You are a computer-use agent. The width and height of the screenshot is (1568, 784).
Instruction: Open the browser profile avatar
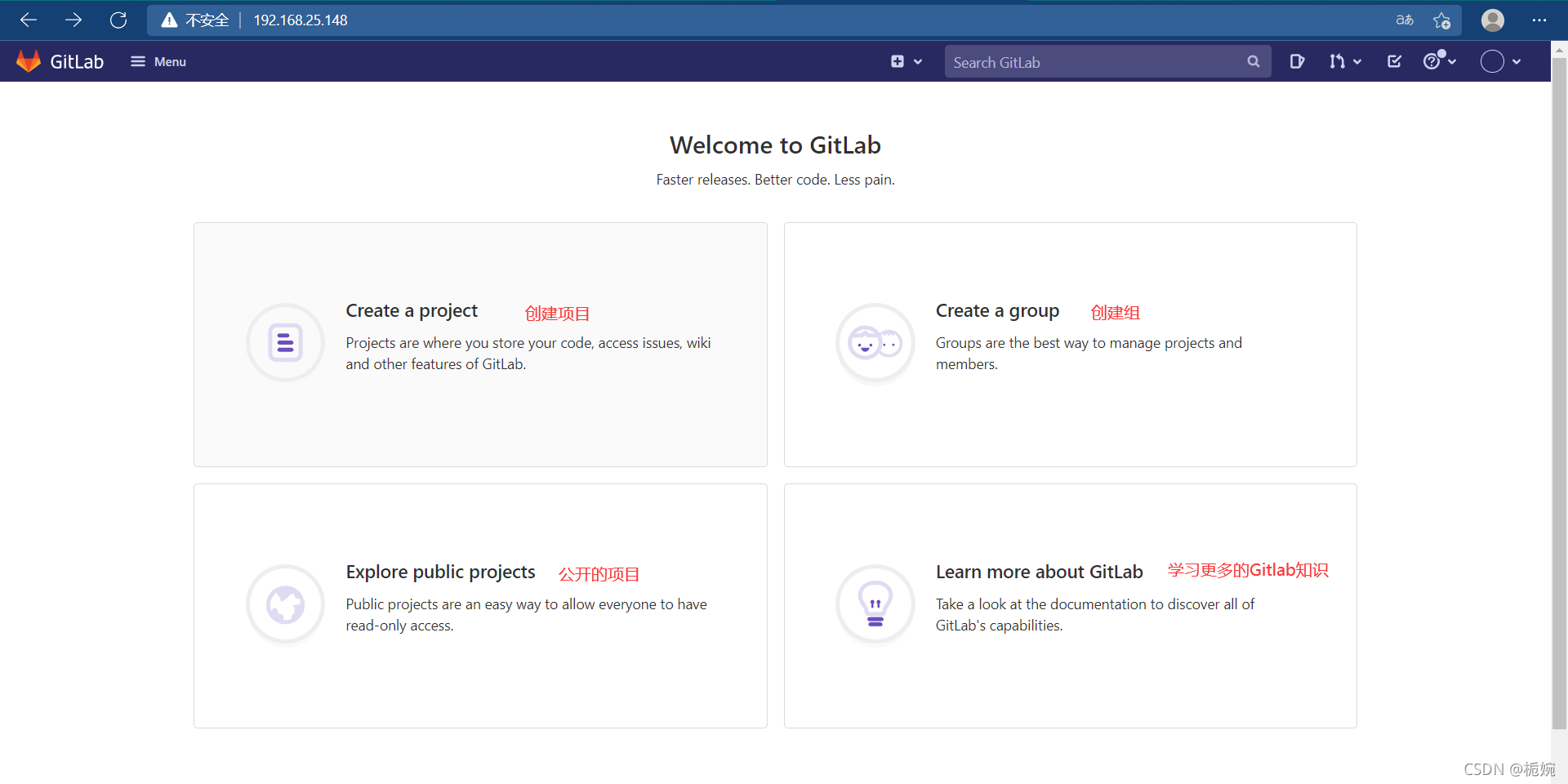click(1493, 20)
